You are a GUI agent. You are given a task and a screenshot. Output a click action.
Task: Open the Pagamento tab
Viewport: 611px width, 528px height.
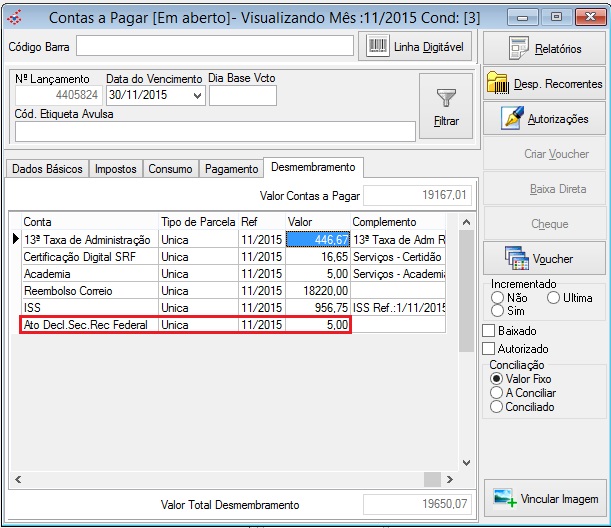231,169
